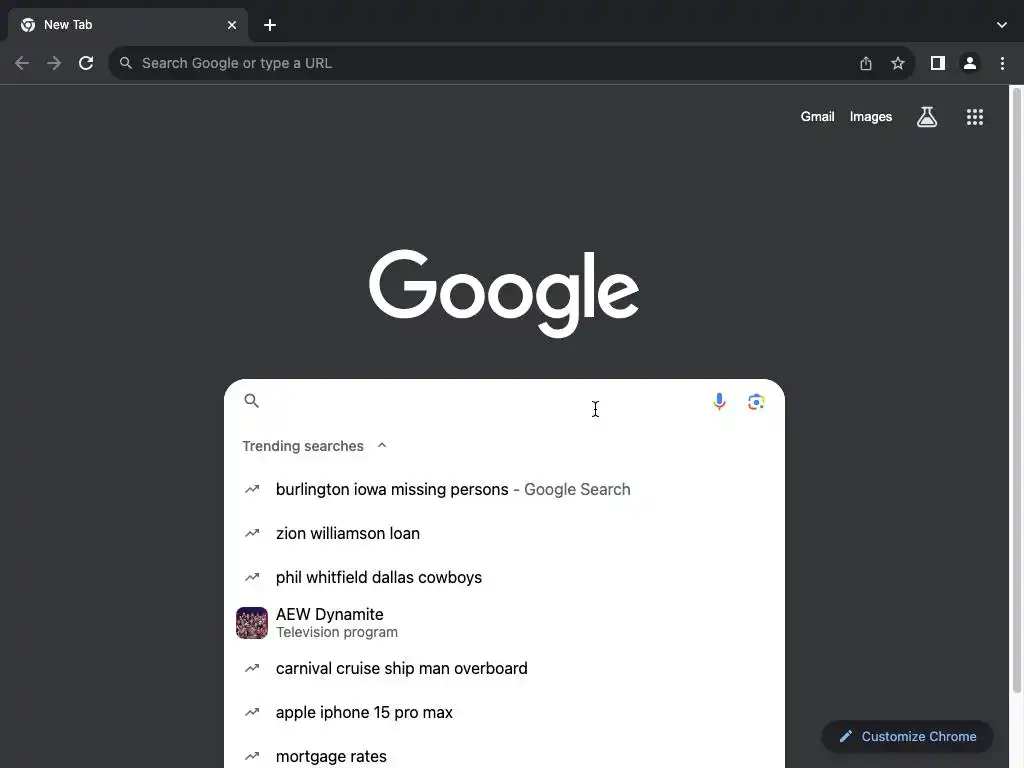Click the trending arrow icon beside zion williamson loan
The width and height of the screenshot is (1024, 768).
(x=252, y=534)
